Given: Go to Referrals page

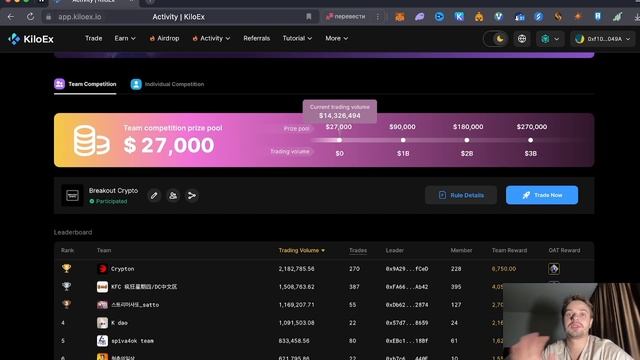Looking at the screenshot, I should [256, 38].
